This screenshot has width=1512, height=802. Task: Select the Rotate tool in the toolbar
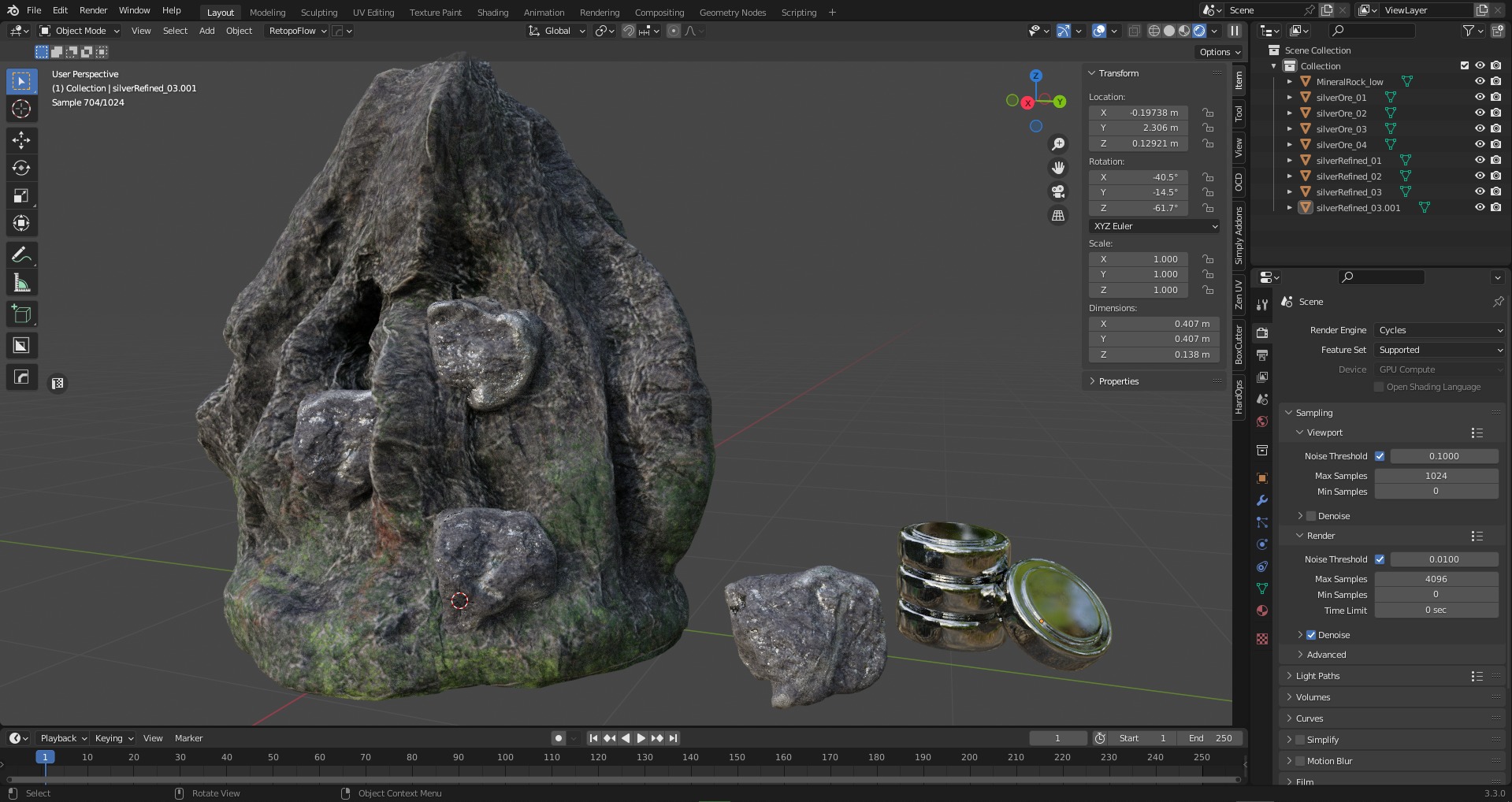coord(21,168)
